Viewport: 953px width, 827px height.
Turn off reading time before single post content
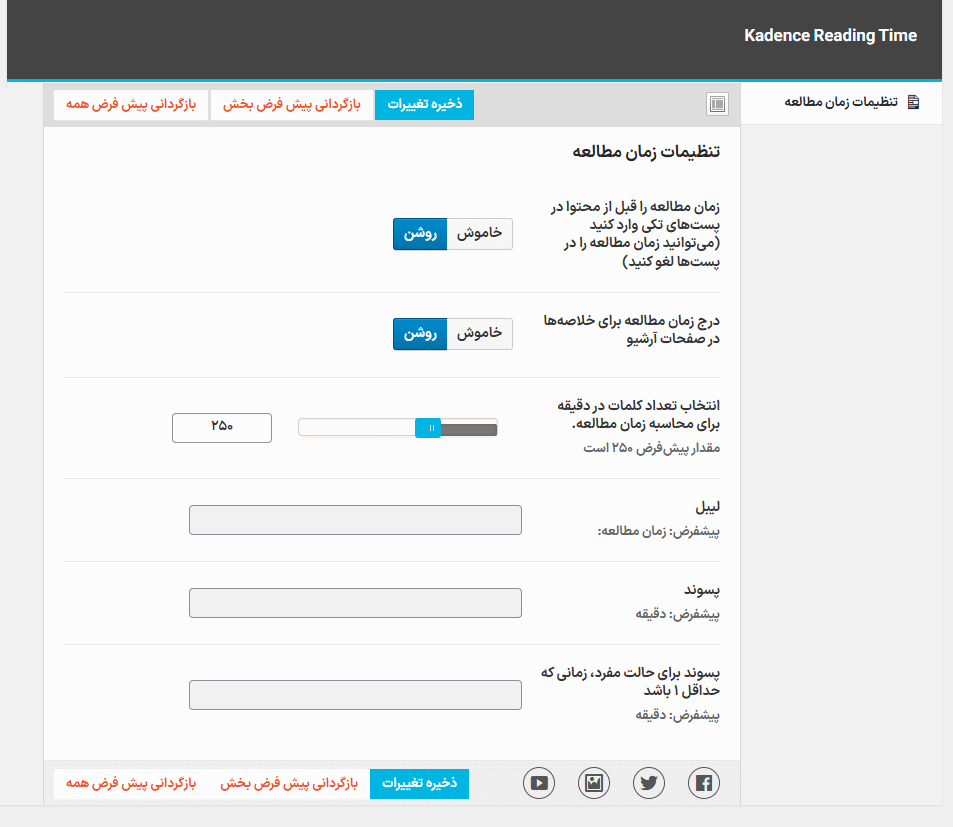coord(479,234)
